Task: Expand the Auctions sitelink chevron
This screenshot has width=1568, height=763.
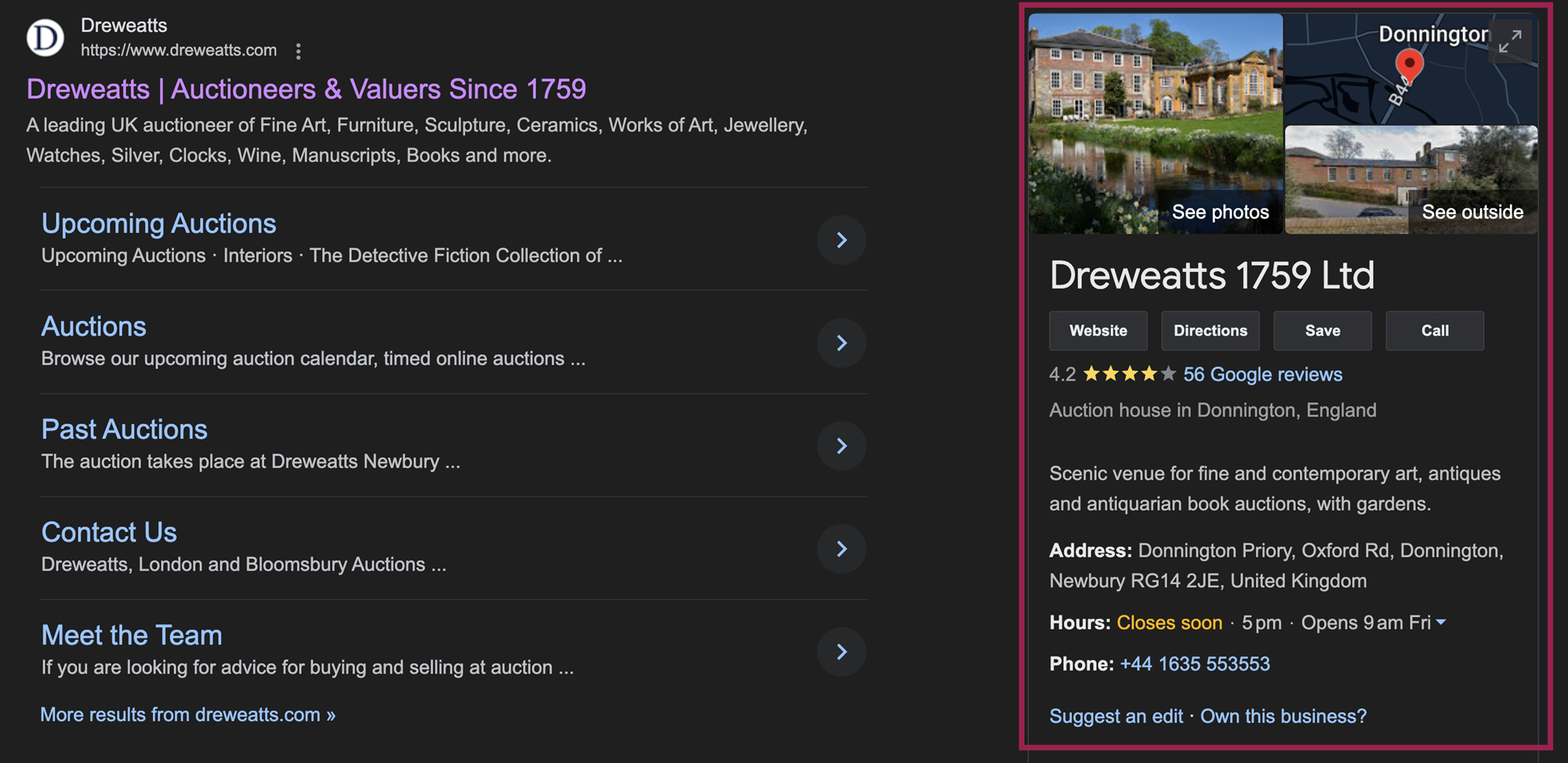Action: [841, 343]
